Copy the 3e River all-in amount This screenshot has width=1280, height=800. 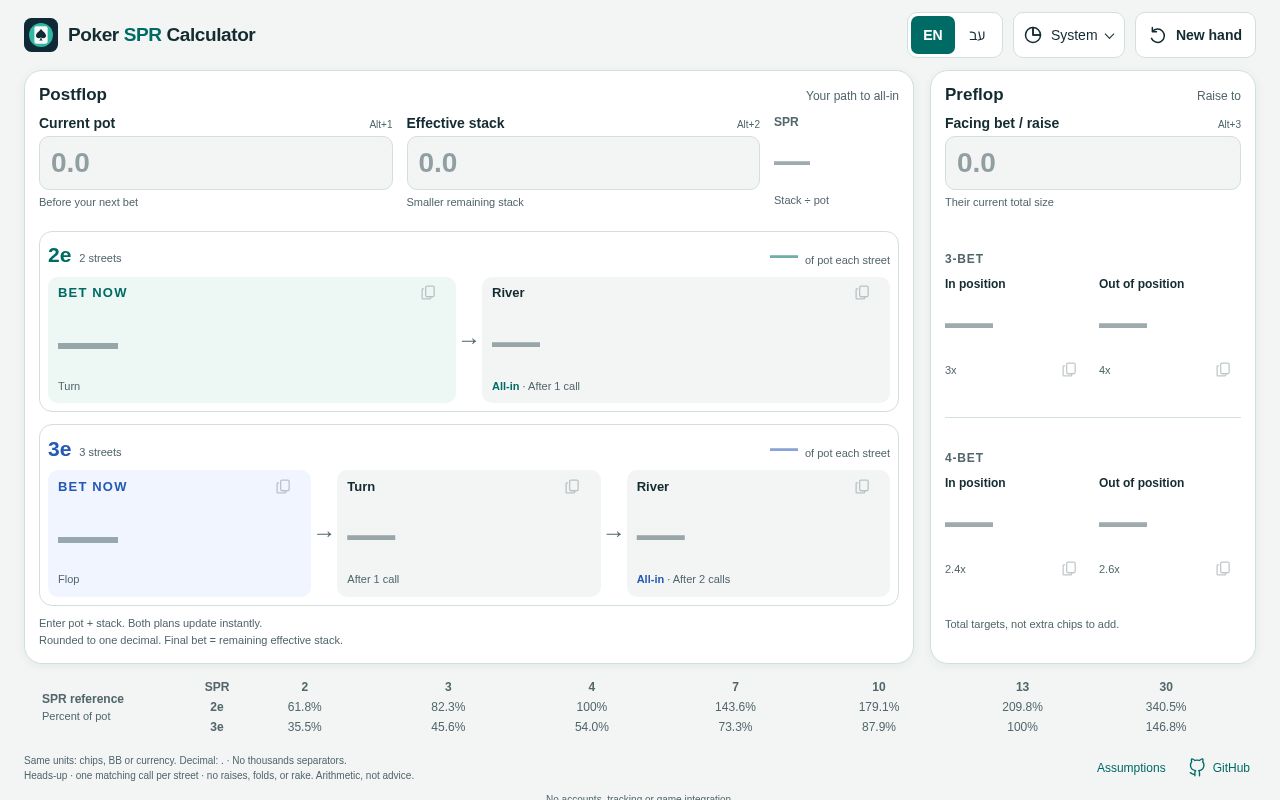862,487
